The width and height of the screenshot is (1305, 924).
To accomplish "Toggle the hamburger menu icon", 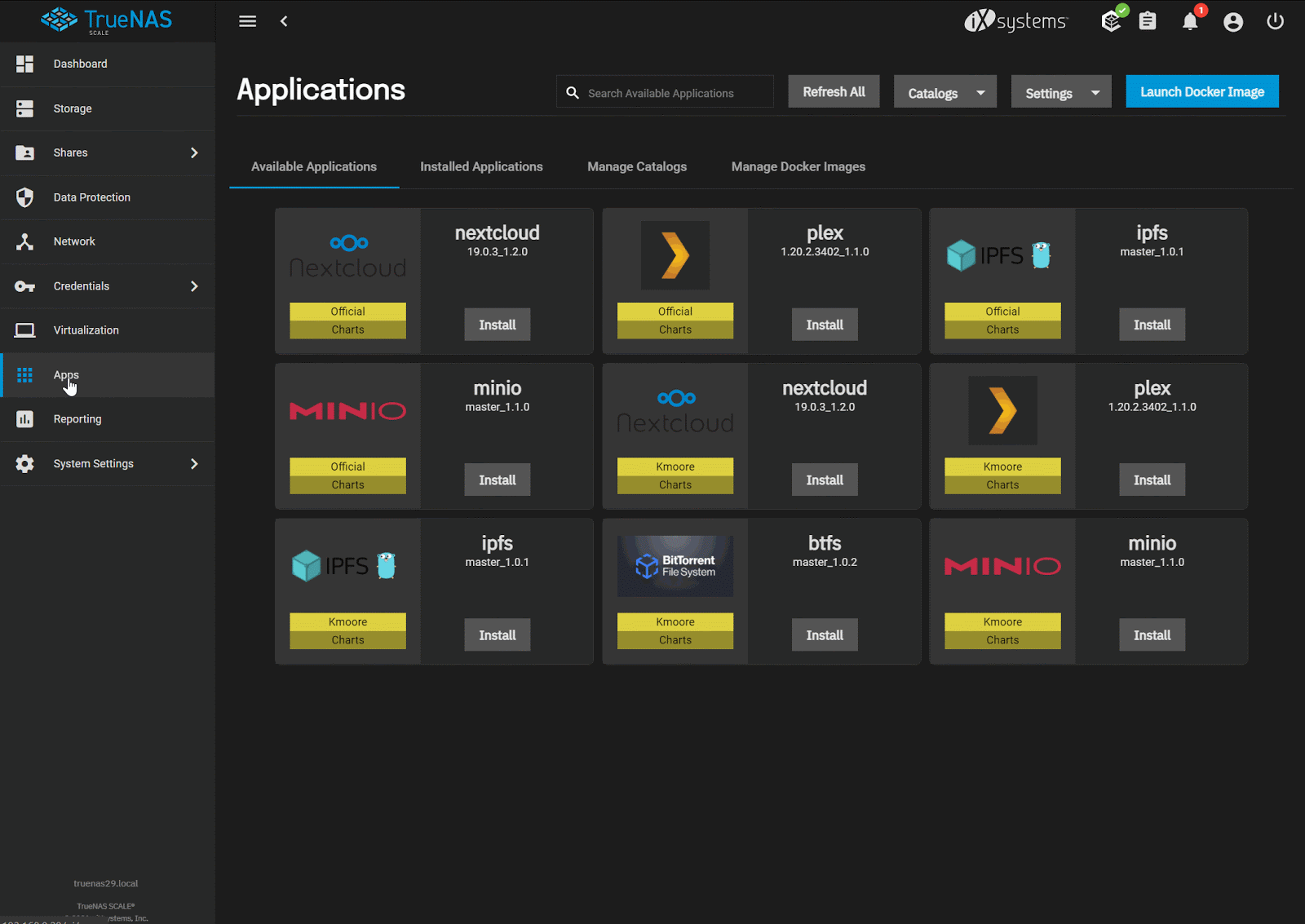I will tap(247, 21).
